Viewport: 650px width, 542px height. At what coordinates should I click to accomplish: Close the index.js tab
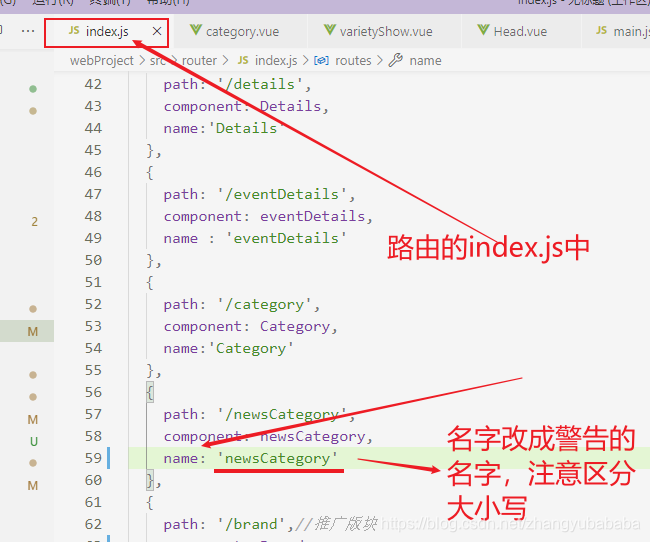point(157,31)
